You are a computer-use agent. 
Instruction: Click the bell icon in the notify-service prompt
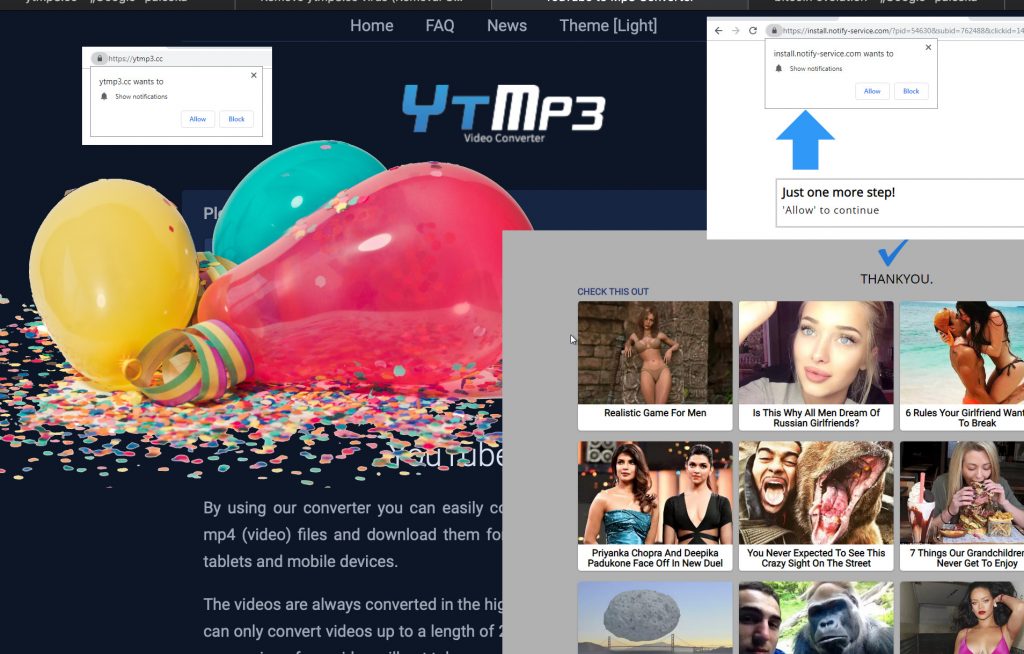tap(781, 68)
